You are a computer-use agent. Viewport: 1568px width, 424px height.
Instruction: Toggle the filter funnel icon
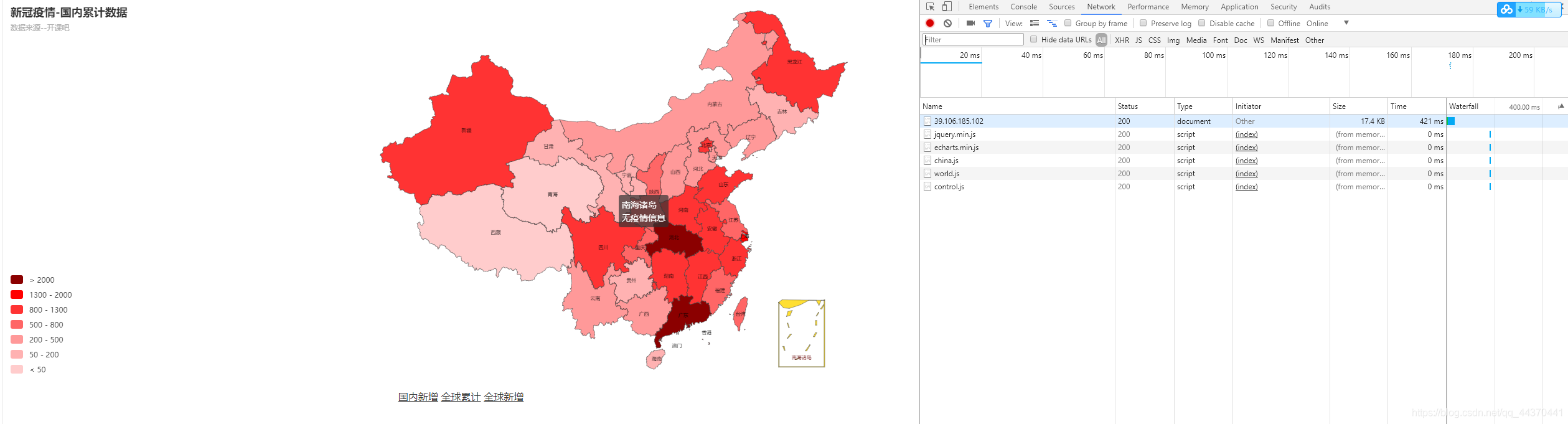988,23
